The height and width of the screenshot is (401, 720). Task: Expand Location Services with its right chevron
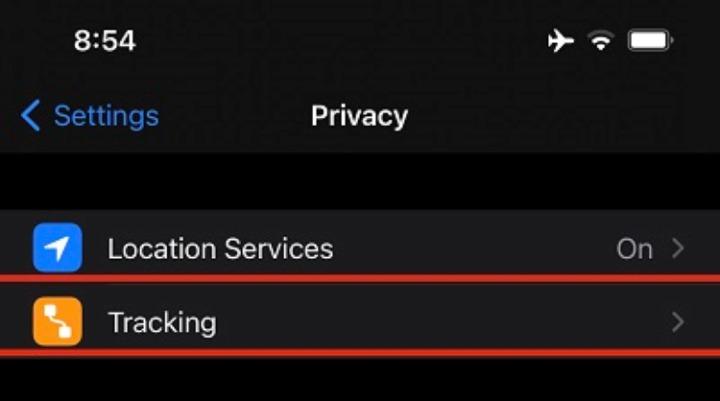[678, 248]
